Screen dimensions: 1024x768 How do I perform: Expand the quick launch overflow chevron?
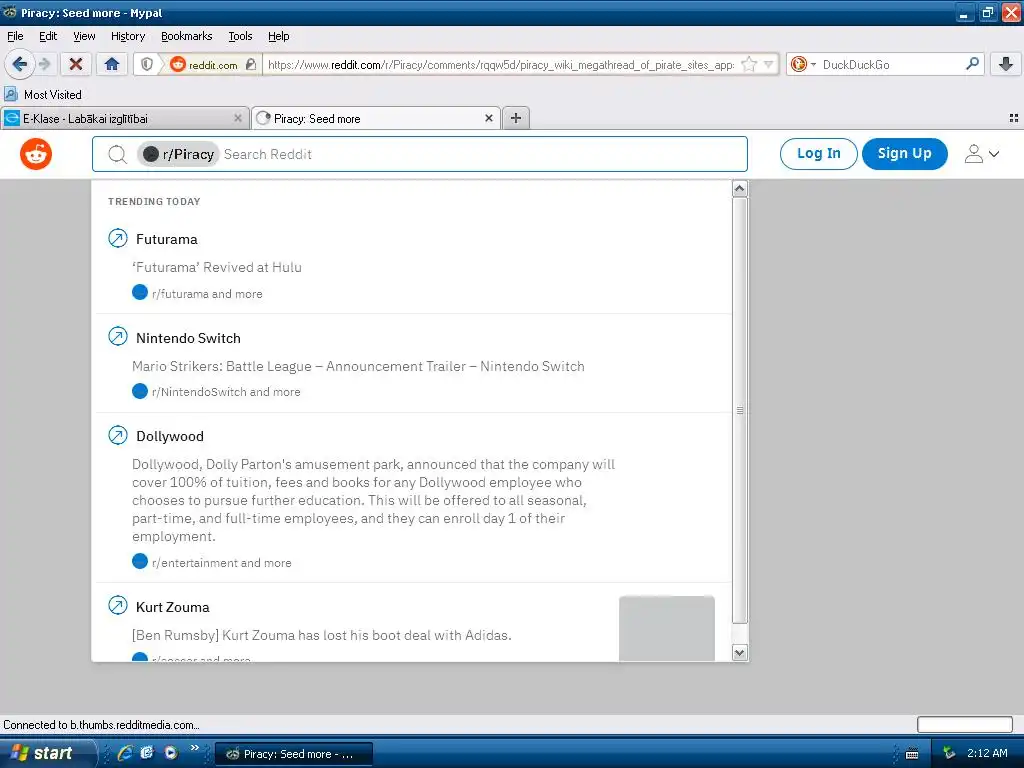click(x=195, y=748)
